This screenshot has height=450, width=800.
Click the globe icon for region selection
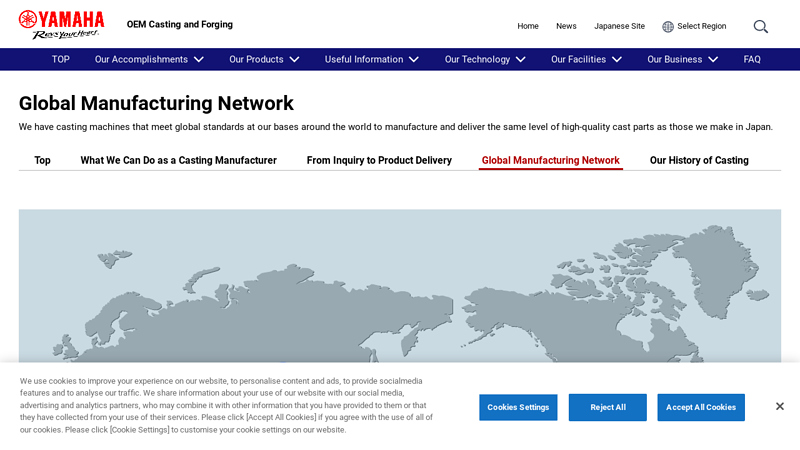[668, 27]
